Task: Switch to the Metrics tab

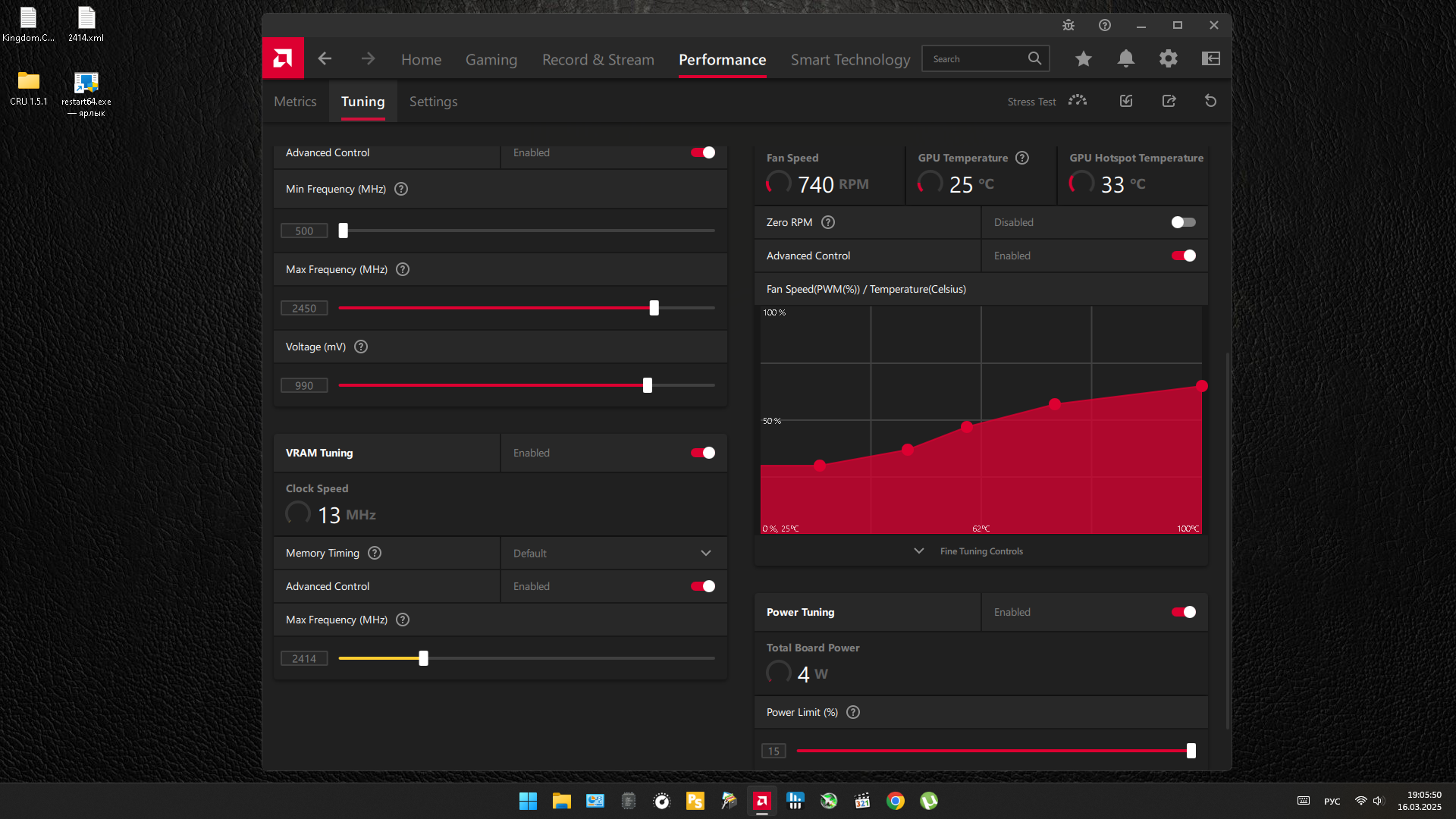Action: (x=295, y=102)
